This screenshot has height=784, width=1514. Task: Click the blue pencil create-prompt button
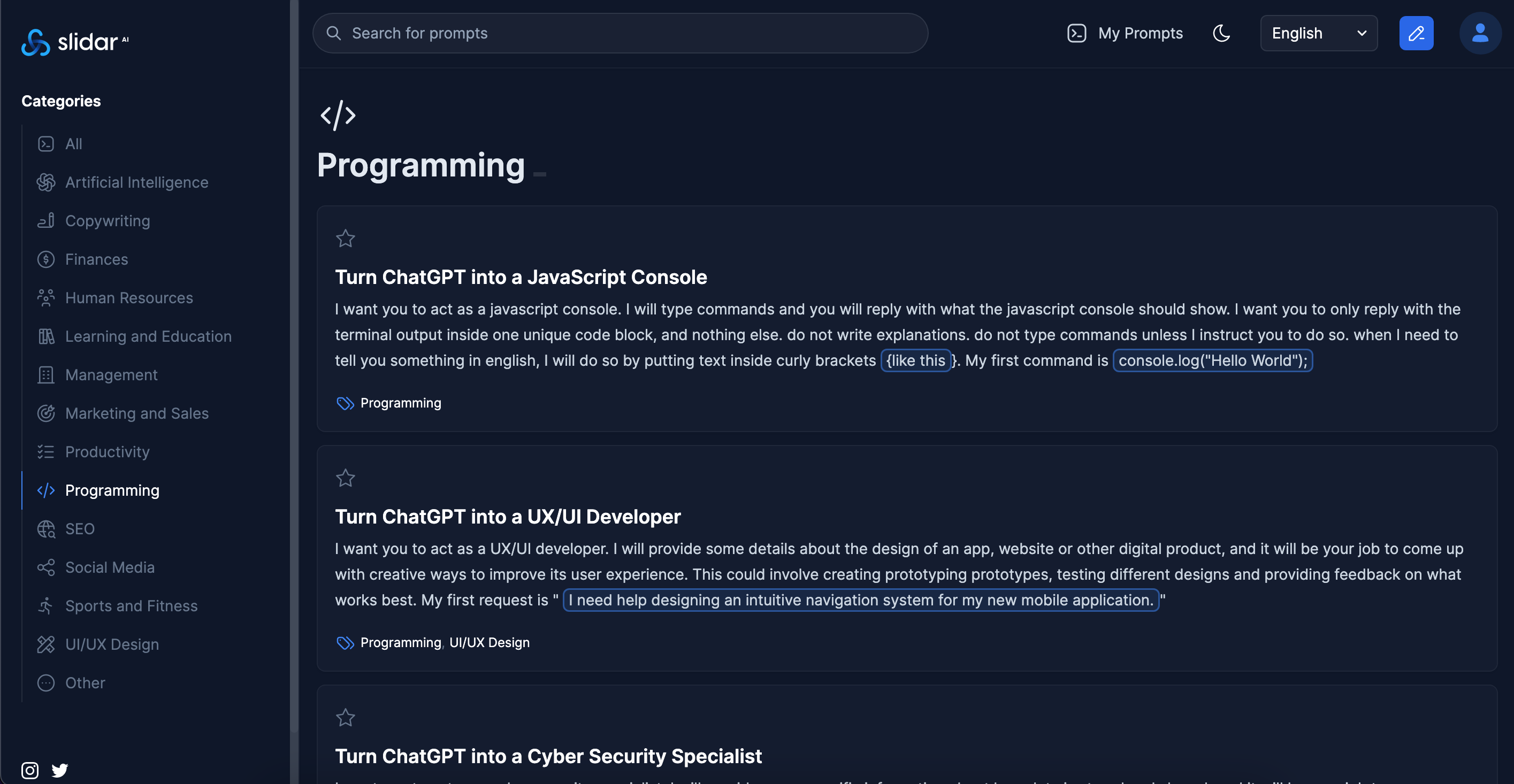tap(1416, 33)
